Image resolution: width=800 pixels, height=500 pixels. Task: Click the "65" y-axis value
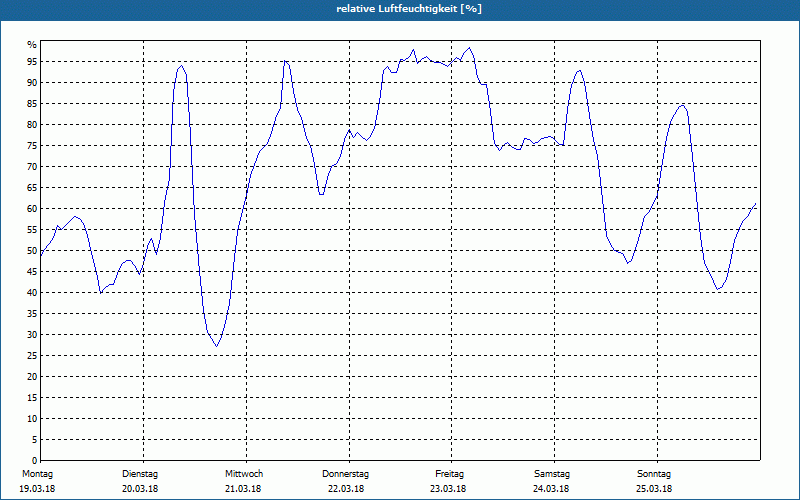click(x=32, y=188)
